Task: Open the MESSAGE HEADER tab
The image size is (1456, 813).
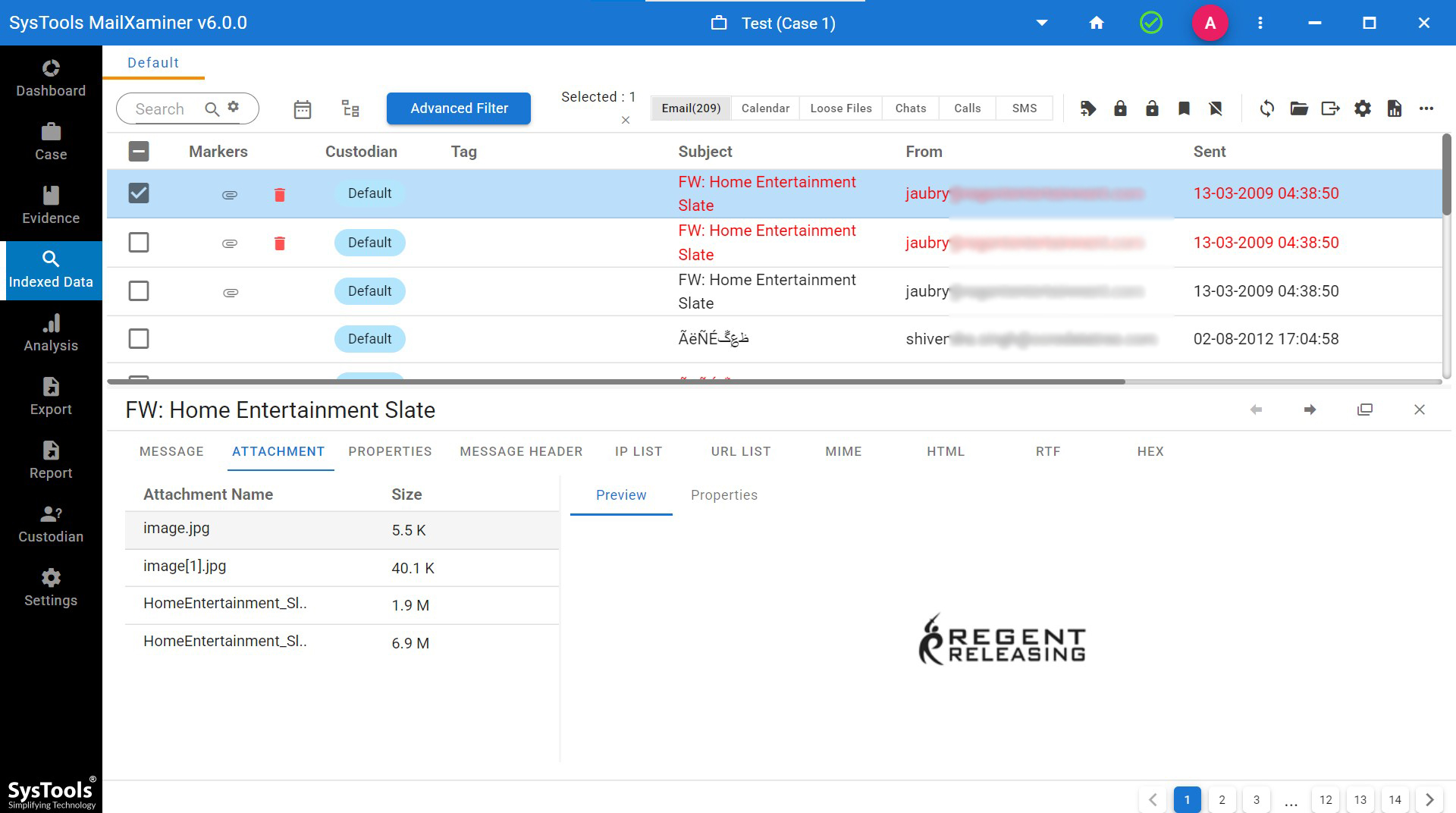Action: (x=521, y=451)
